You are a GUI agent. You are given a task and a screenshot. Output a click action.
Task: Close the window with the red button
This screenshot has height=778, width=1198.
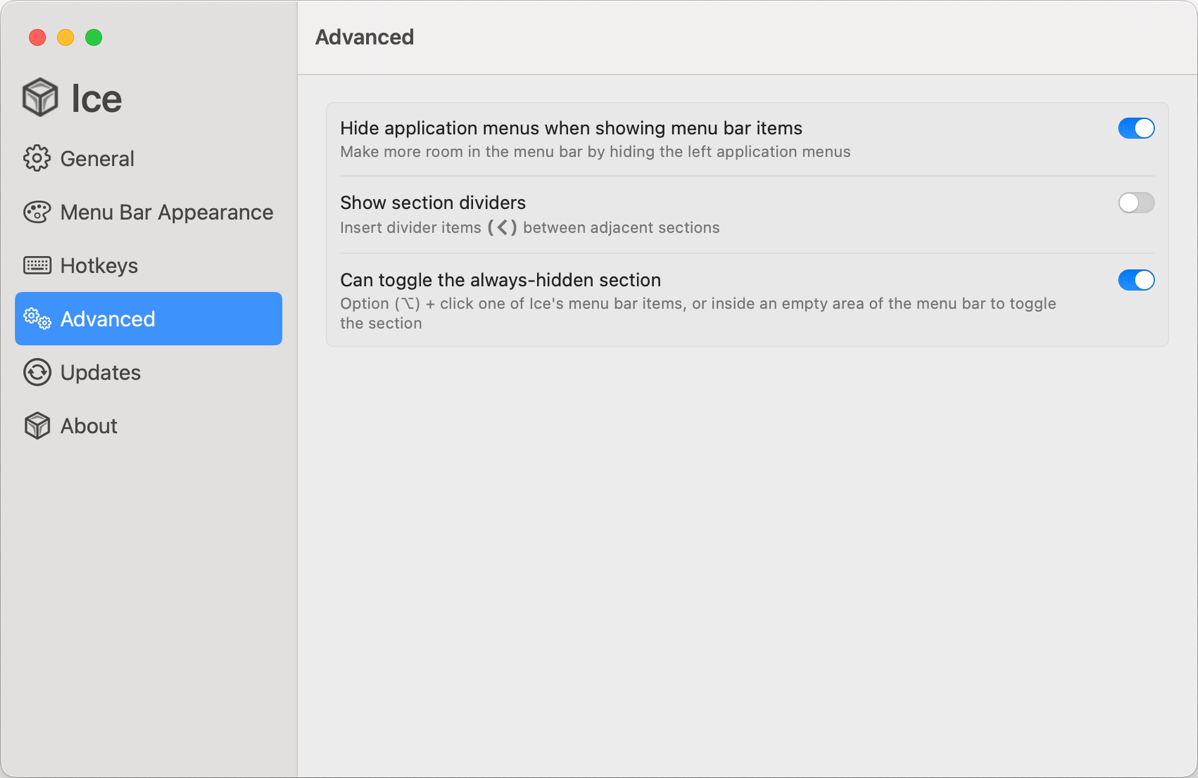tap(37, 37)
